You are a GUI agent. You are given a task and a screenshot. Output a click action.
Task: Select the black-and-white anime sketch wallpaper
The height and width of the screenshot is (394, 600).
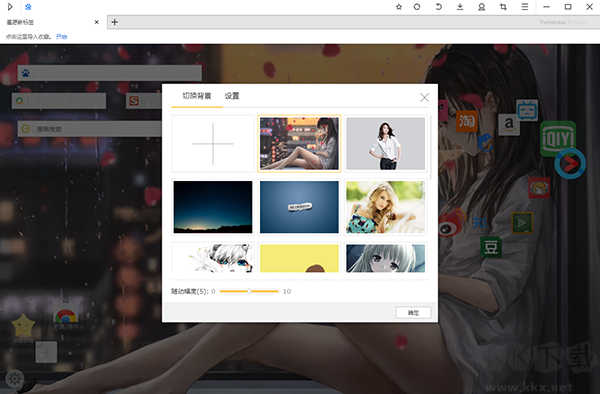pos(213,258)
